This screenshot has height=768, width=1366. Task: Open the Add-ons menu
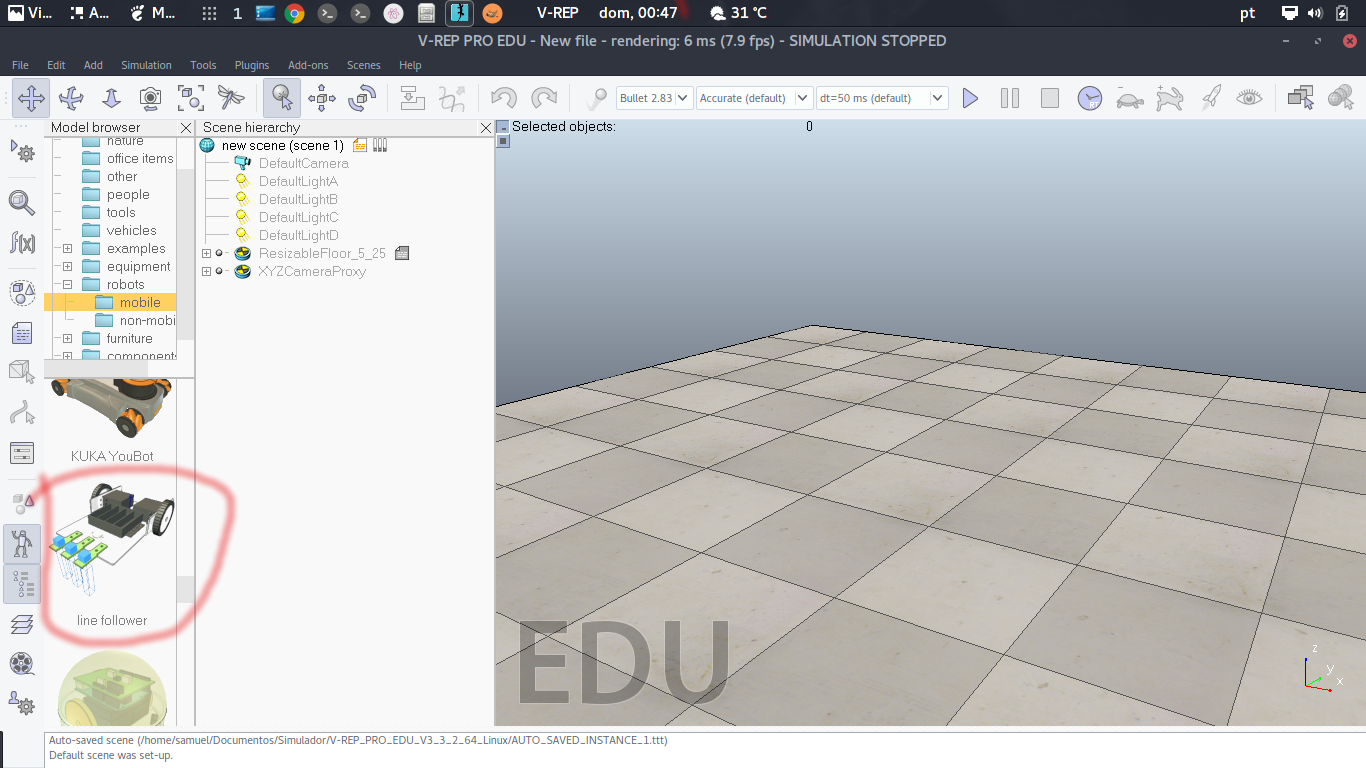click(308, 65)
